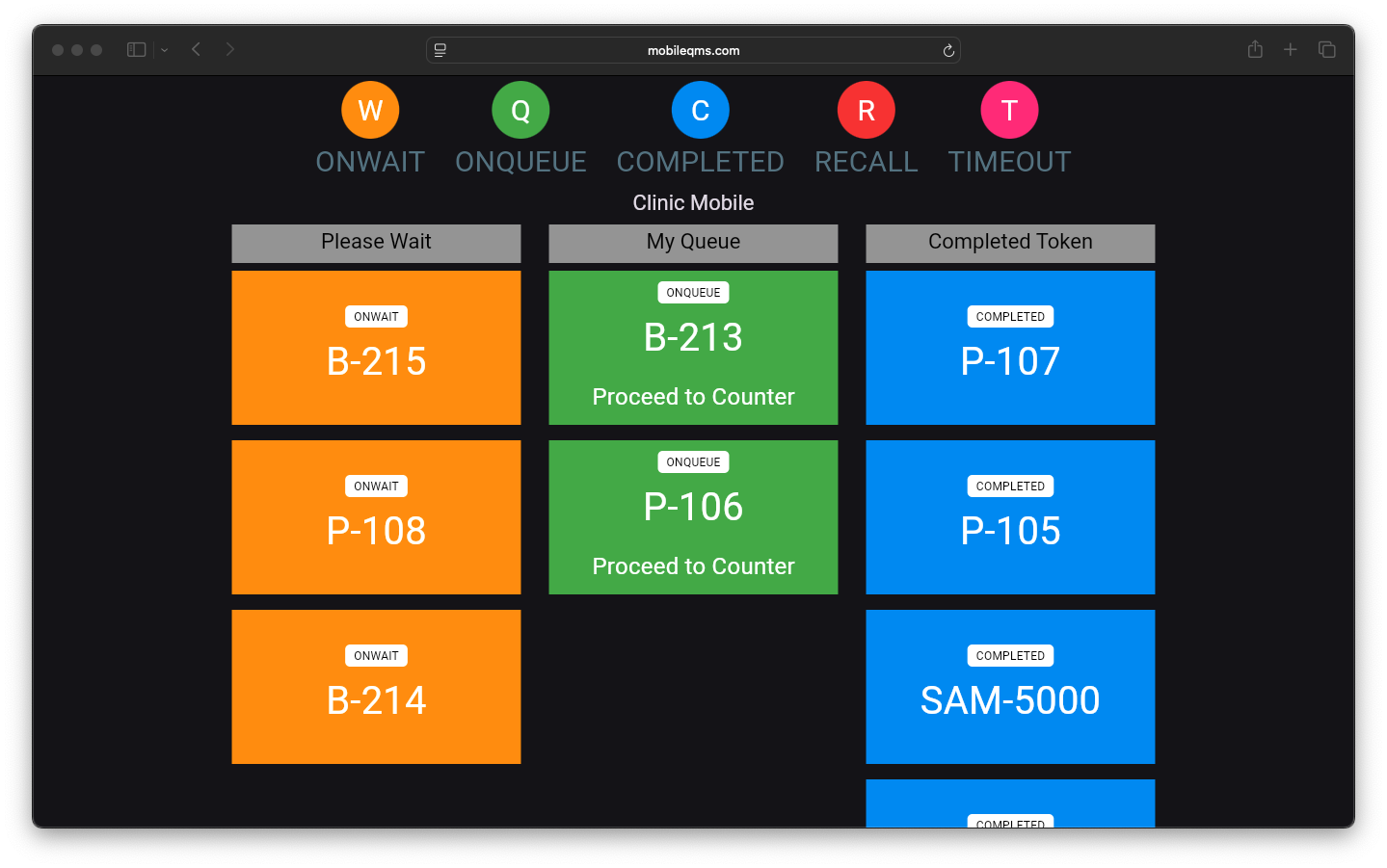
Task: Click the completed token SAM-5000 card
Action: (1010, 687)
